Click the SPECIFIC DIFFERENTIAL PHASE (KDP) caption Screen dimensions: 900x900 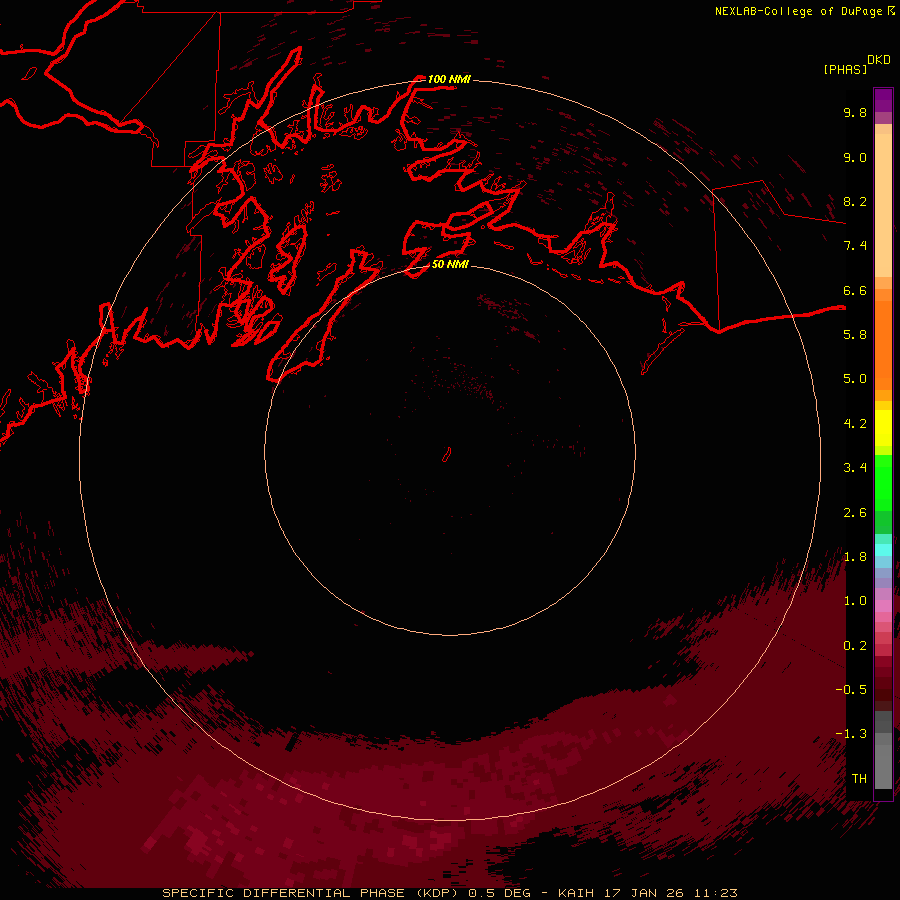(x=312, y=893)
